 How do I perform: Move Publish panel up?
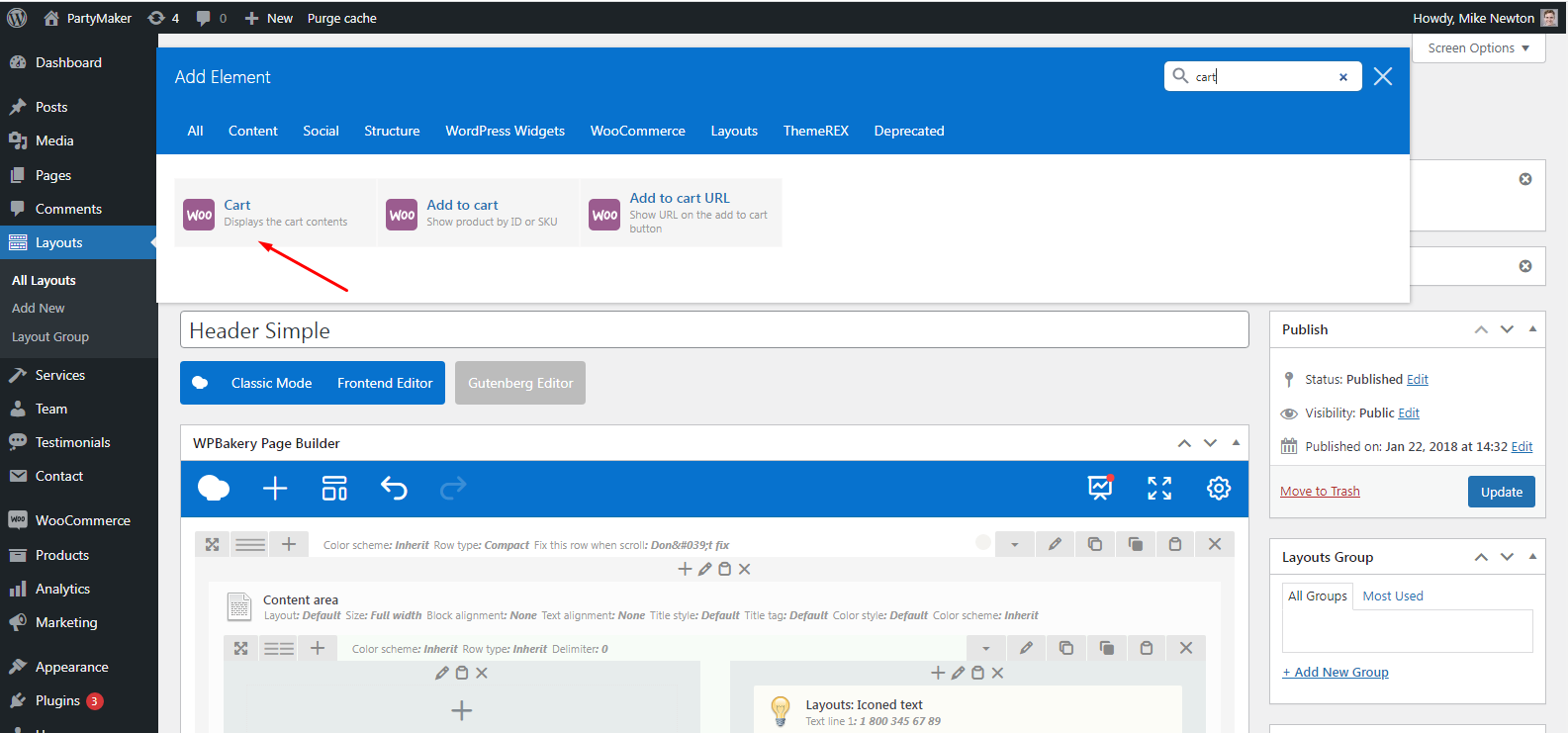point(1481,329)
